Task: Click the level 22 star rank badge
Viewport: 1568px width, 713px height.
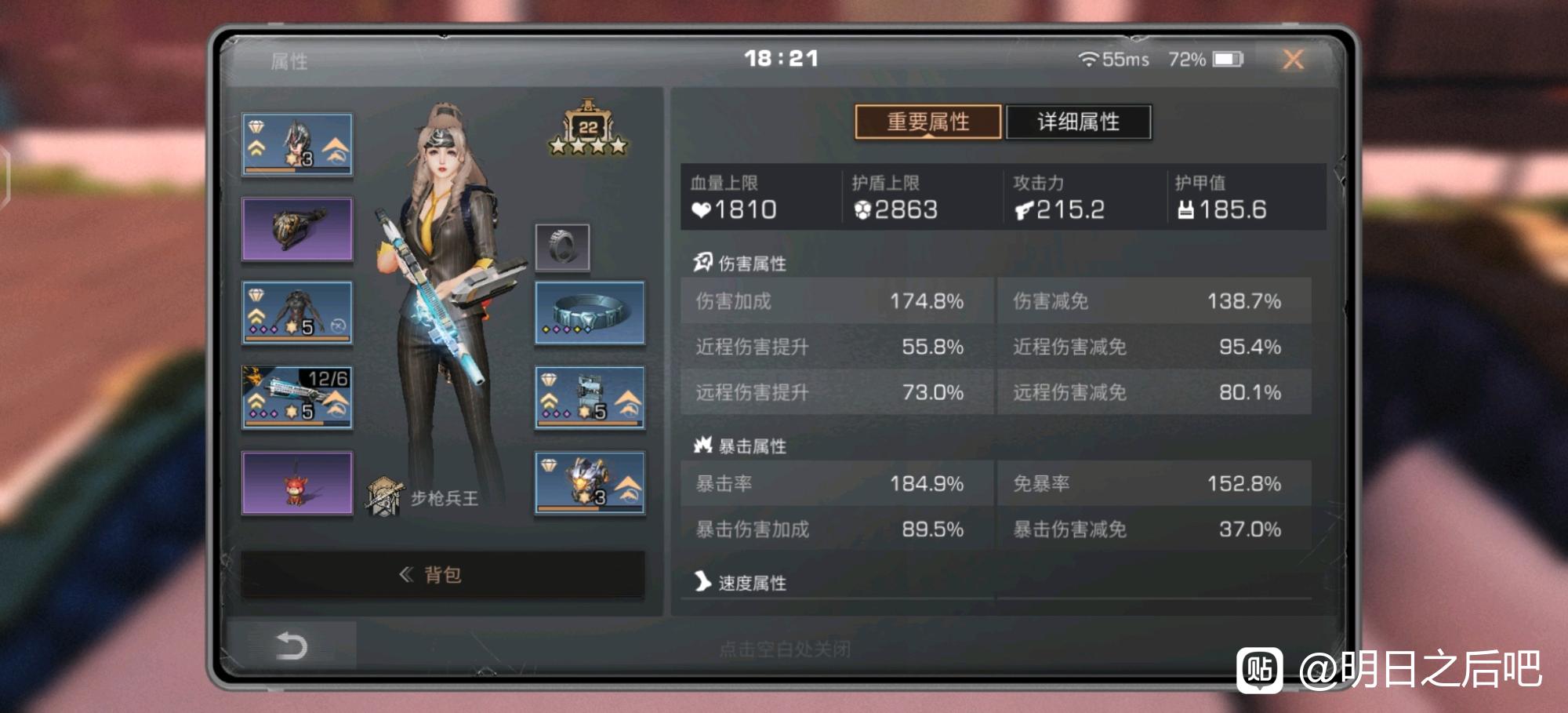Action: click(x=589, y=129)
